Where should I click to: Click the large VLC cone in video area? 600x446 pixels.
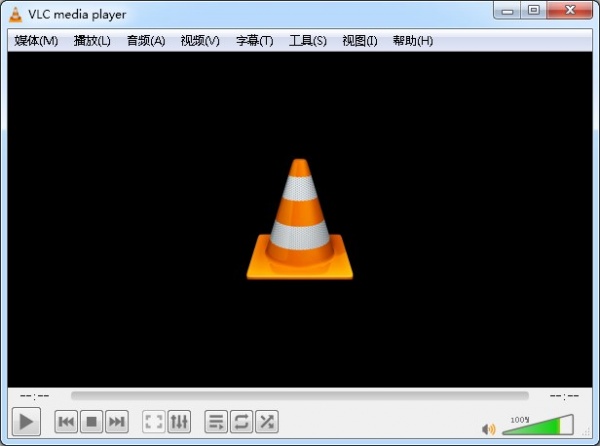pos(300,219)
